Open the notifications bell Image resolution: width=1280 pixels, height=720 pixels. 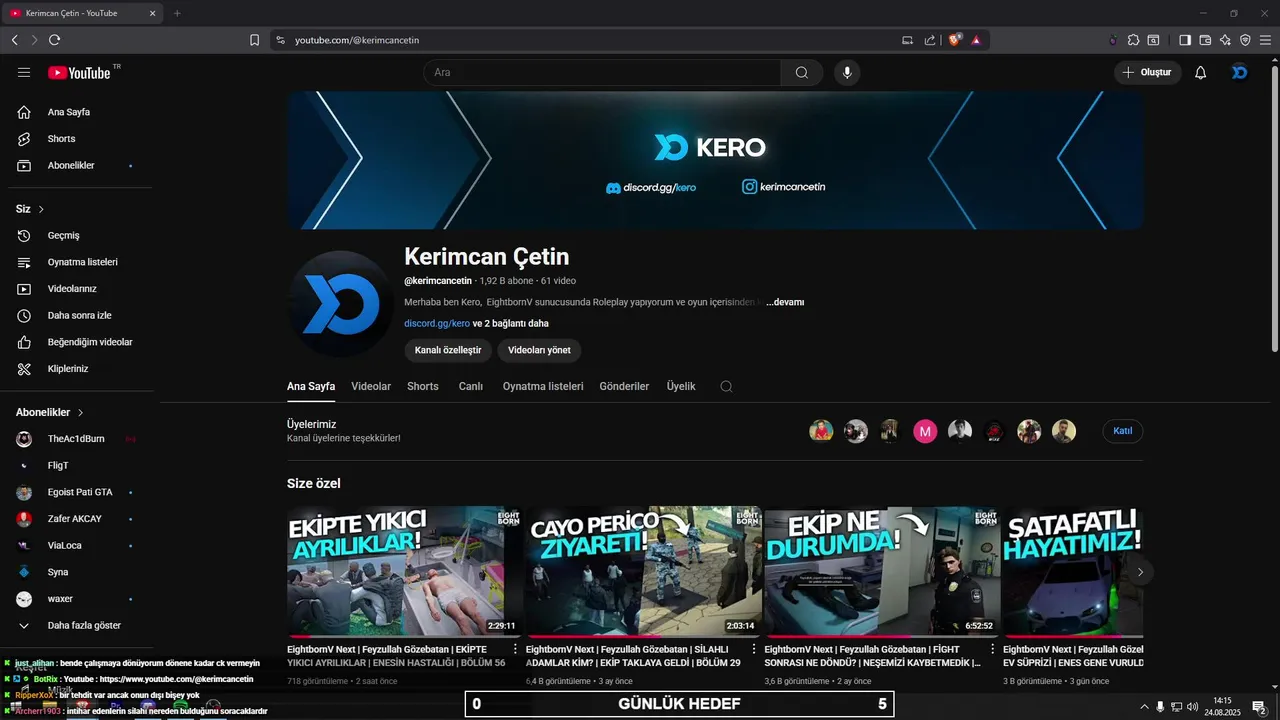[x=1201, y=72]
